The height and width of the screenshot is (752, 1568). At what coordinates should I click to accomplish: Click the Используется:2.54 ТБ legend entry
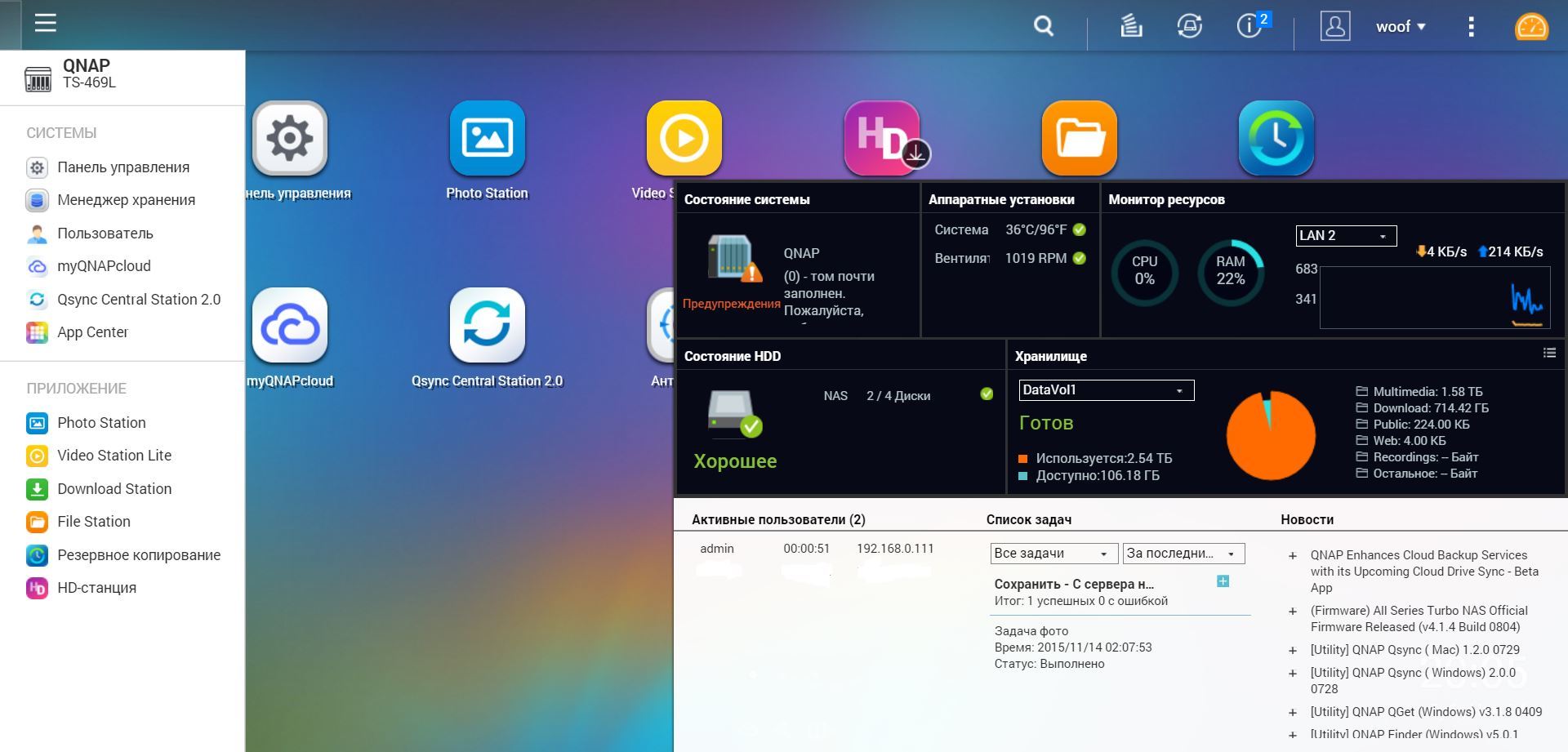coord(1095,459)
